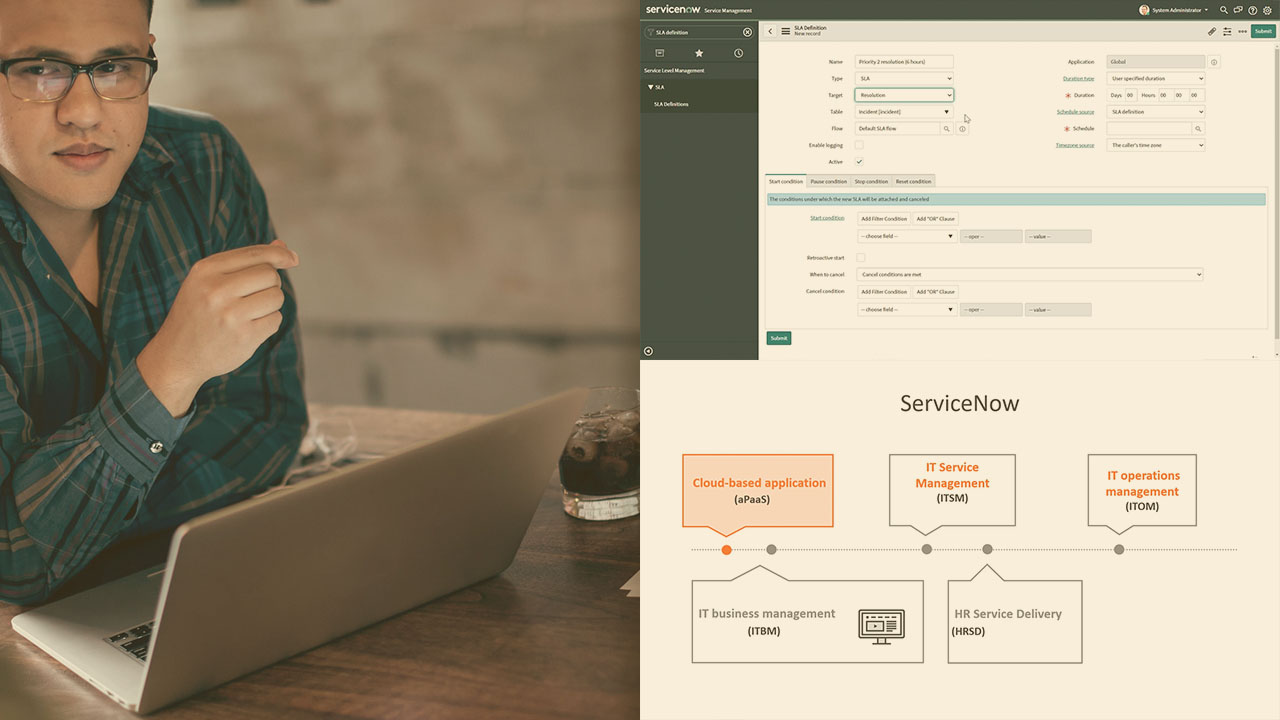Enable the Enable logging checkbox
The image size is (1280, 720).
click(859, 145)
